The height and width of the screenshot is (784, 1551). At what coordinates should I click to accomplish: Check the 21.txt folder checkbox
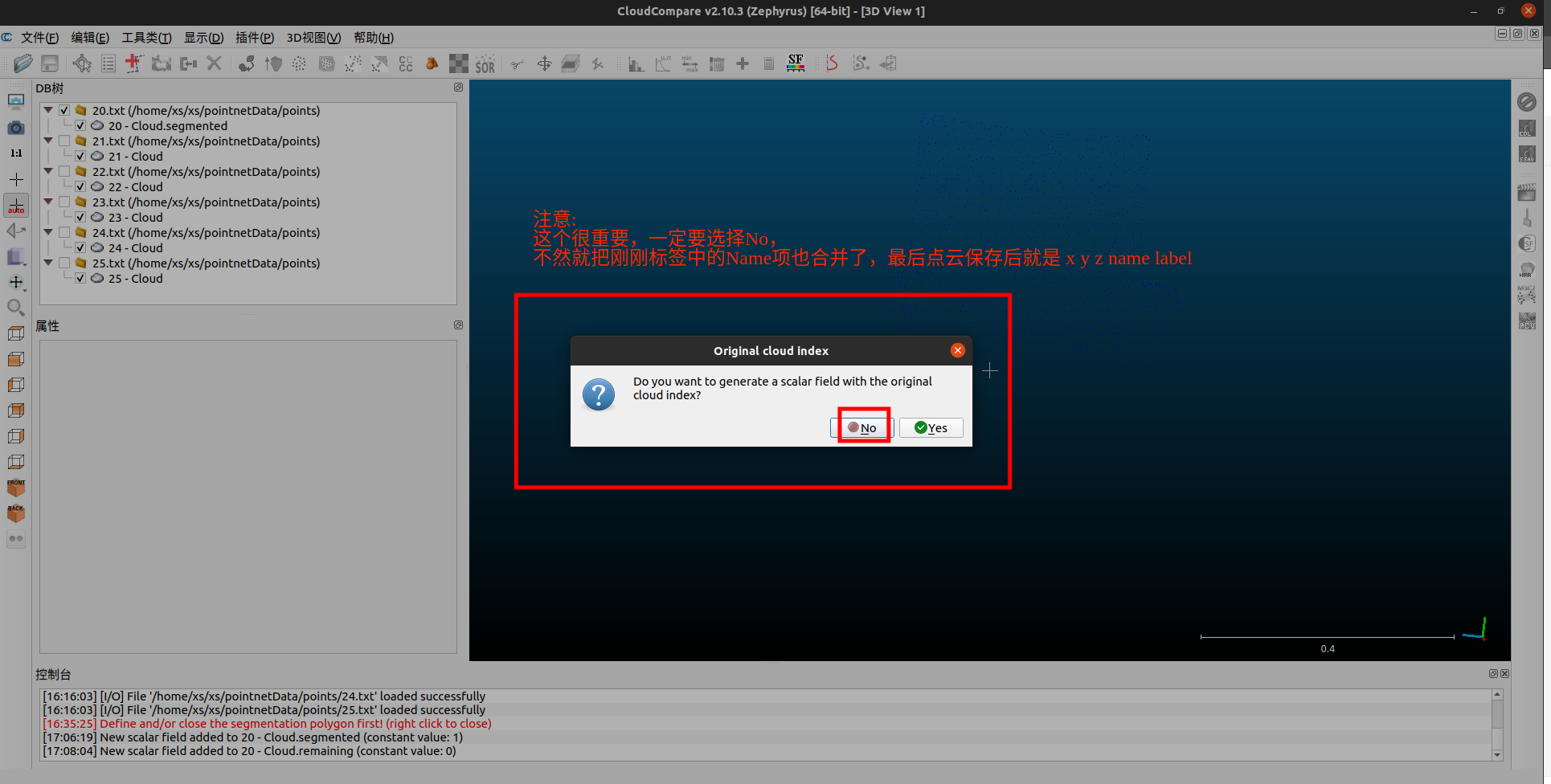tap(64, 141)
